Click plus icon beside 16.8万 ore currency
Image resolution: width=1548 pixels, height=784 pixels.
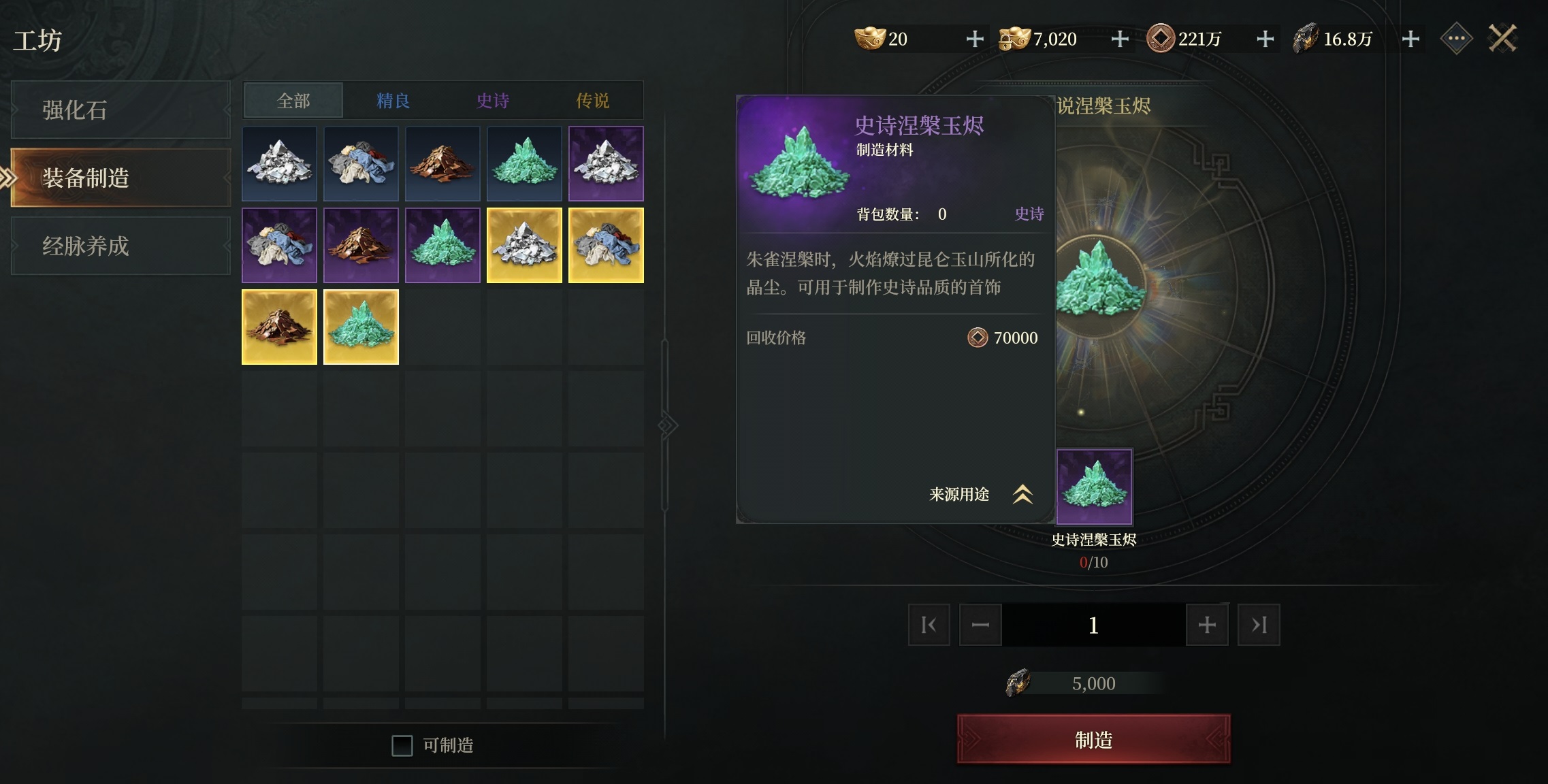point(1410,39)
